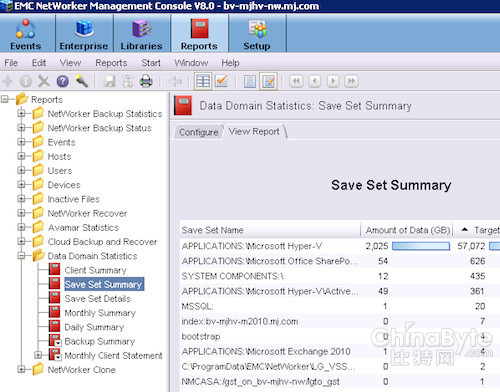The width and height of the screenshot is (500, 392).
Task: Open Monthly Summary report
Action: [100, 313]
